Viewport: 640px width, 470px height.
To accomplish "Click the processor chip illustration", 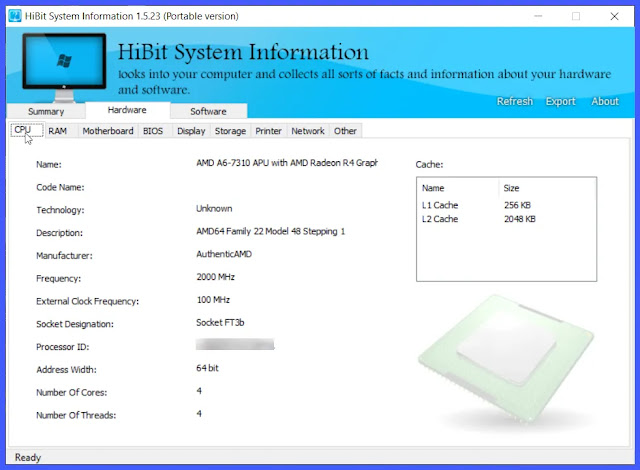I will [x=506, y=359].
